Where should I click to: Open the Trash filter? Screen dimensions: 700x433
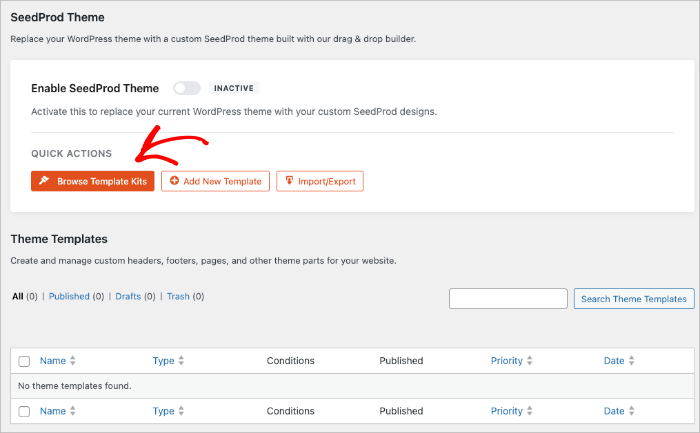pyautogui.click(x=179, y=296)
